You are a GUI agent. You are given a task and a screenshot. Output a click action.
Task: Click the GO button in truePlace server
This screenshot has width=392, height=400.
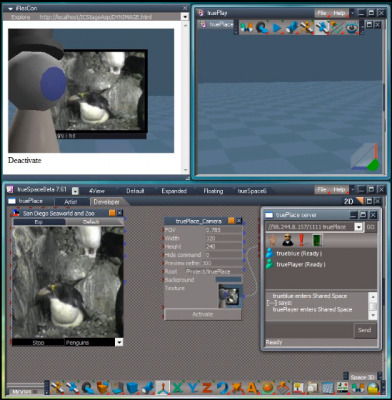click(370, 227)
